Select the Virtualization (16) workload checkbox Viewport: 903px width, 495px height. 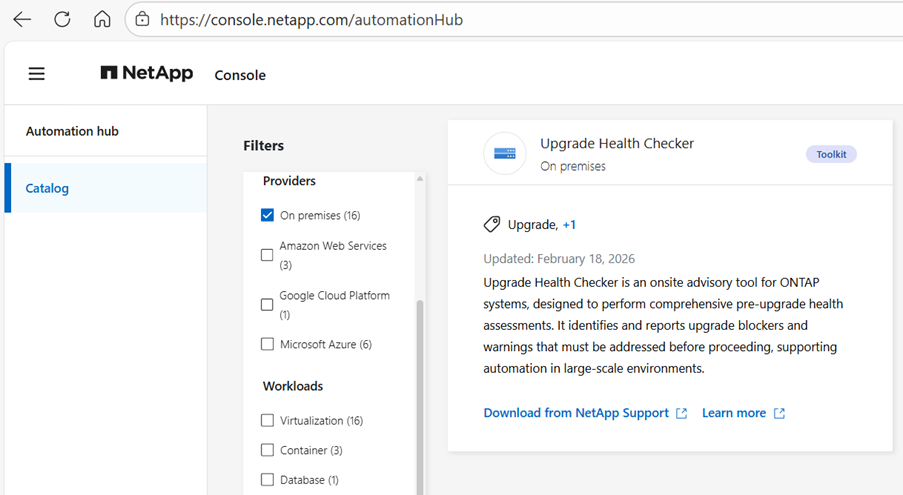click(x=267, y=420)
